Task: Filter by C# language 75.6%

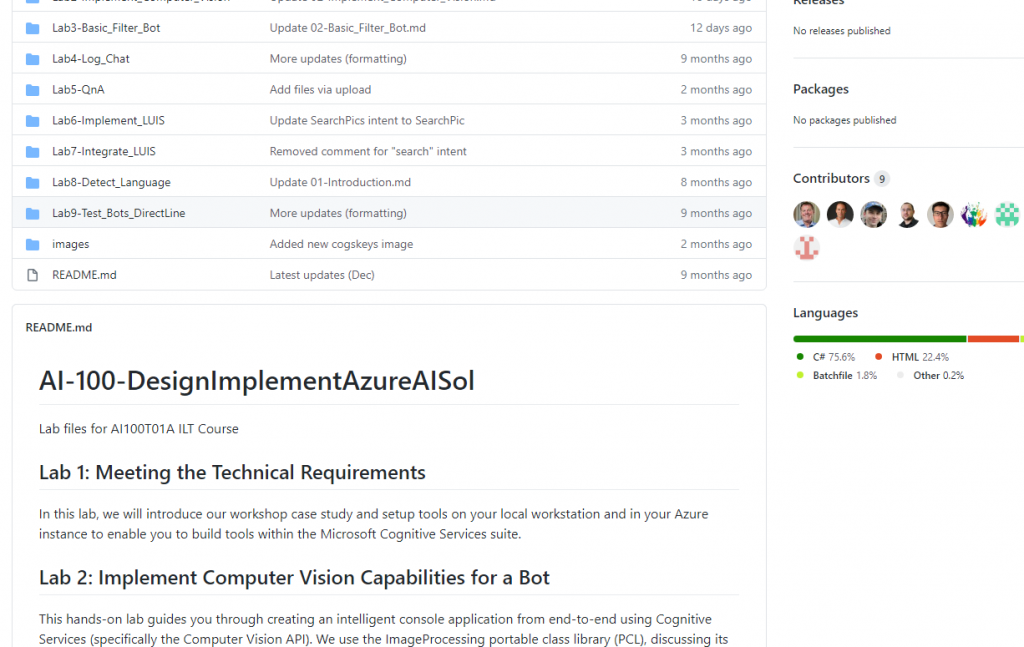Action: 832,357
